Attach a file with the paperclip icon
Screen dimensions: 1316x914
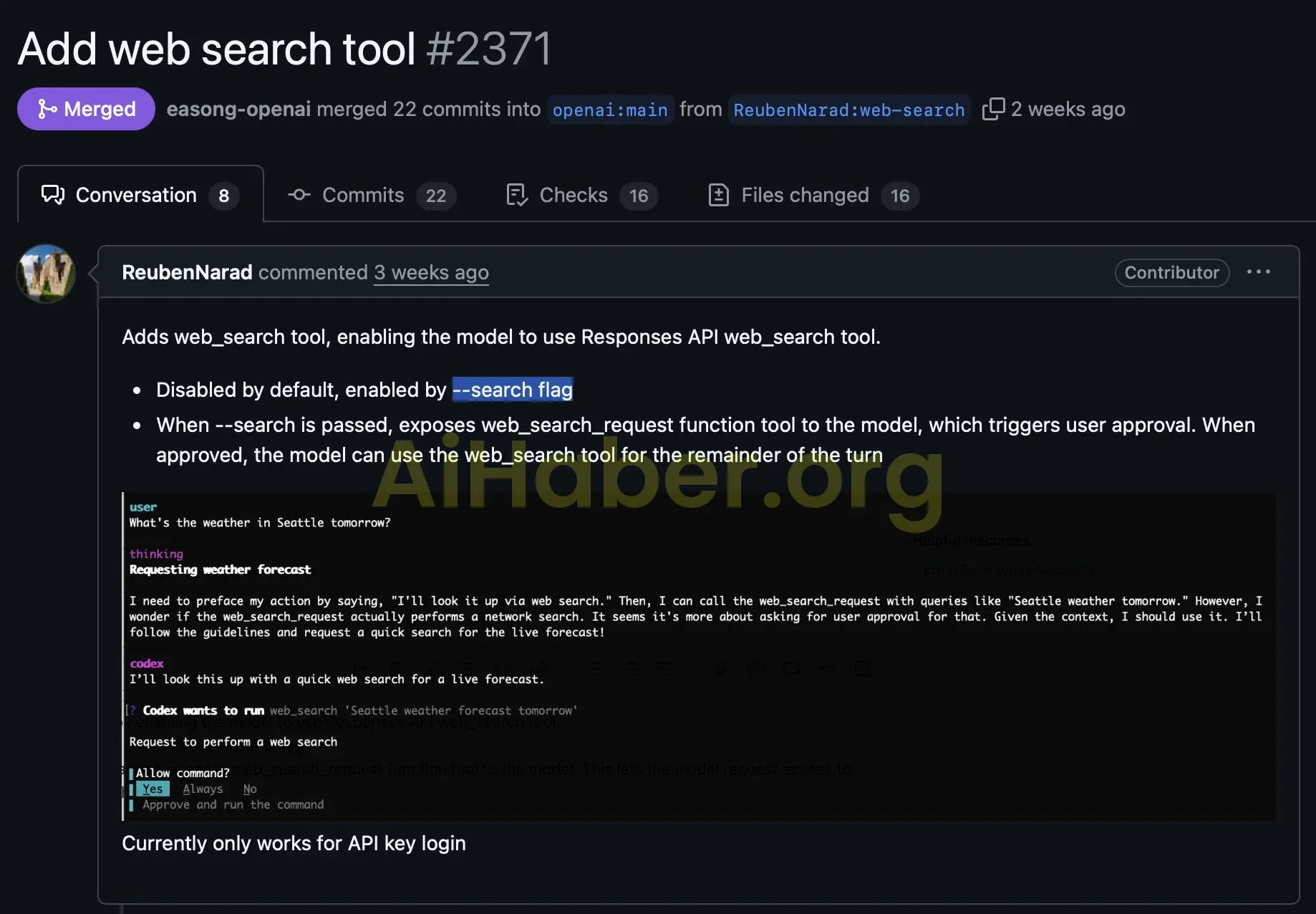(x=721, y=668)
